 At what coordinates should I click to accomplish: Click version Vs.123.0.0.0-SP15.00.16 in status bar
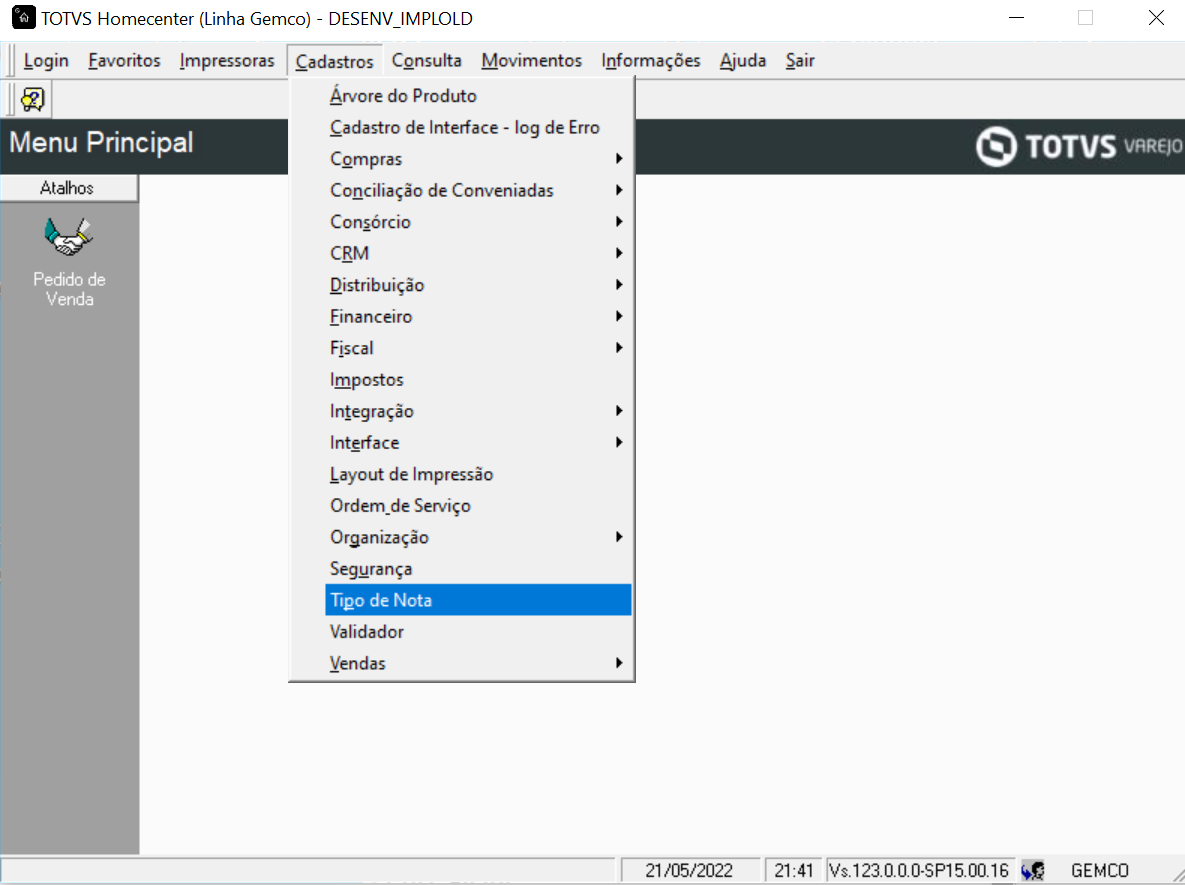point(919,871)
